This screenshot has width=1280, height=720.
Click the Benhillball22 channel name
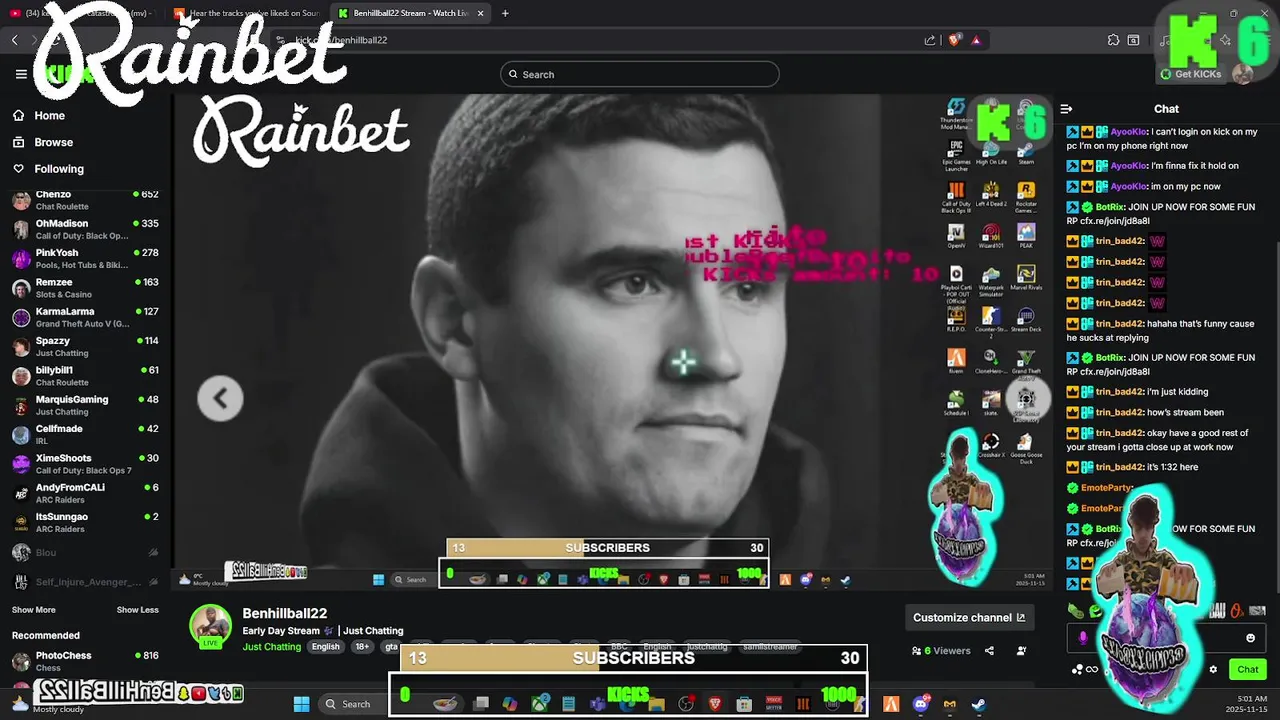pyautogui.click(x=285, y=613)
